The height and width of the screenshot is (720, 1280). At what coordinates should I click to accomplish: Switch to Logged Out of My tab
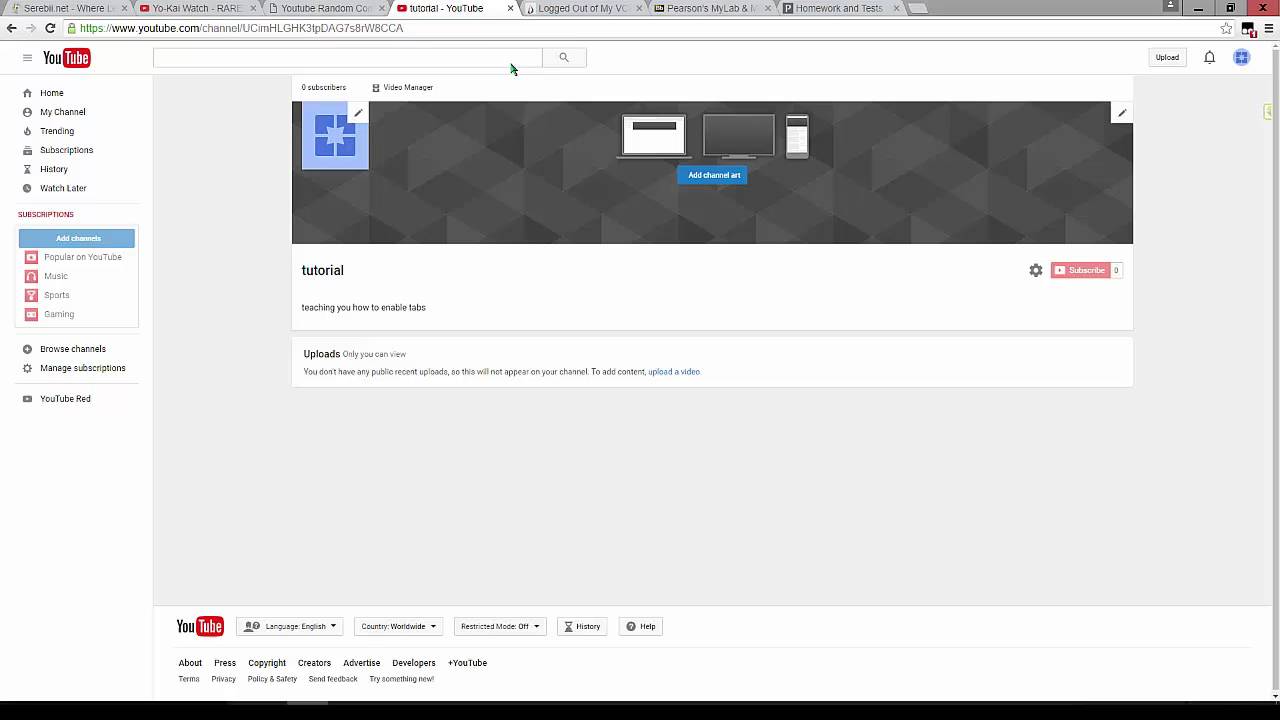(582, 8)
